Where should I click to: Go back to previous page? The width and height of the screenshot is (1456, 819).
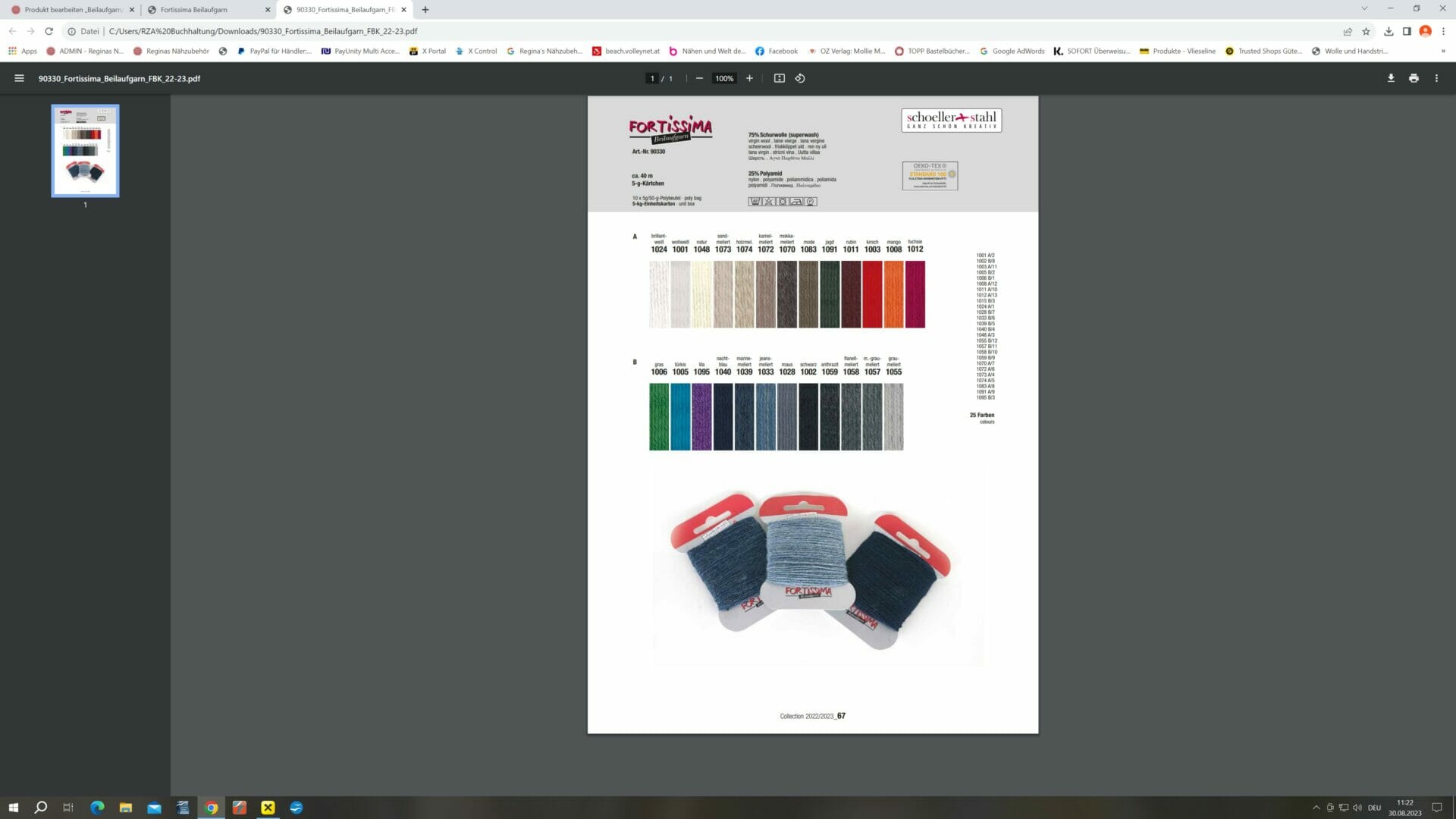(12, 31)
